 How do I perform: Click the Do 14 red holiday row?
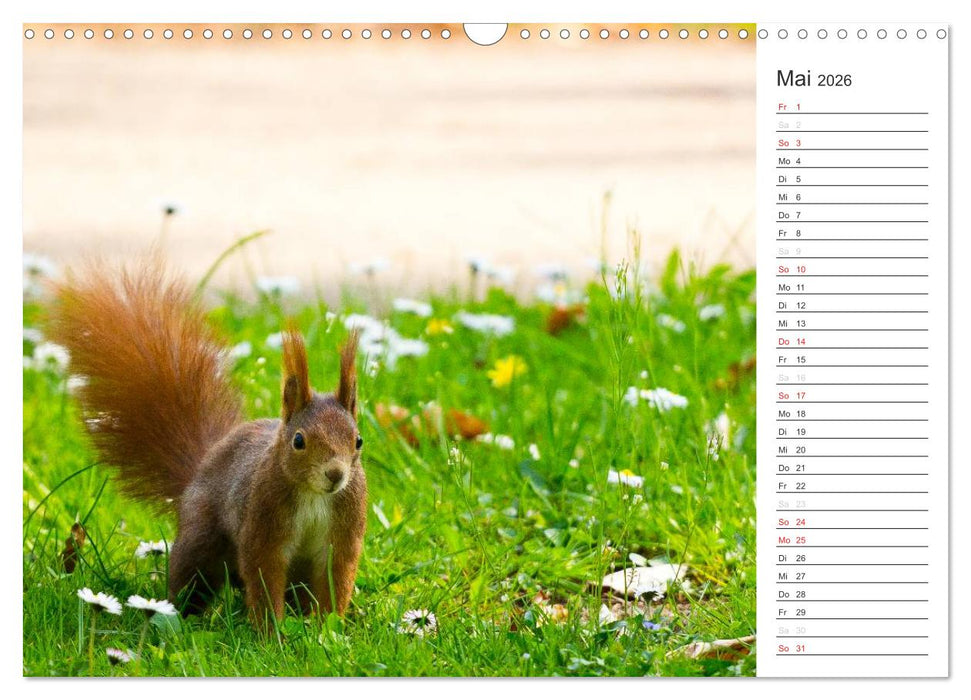click(790, 341)
